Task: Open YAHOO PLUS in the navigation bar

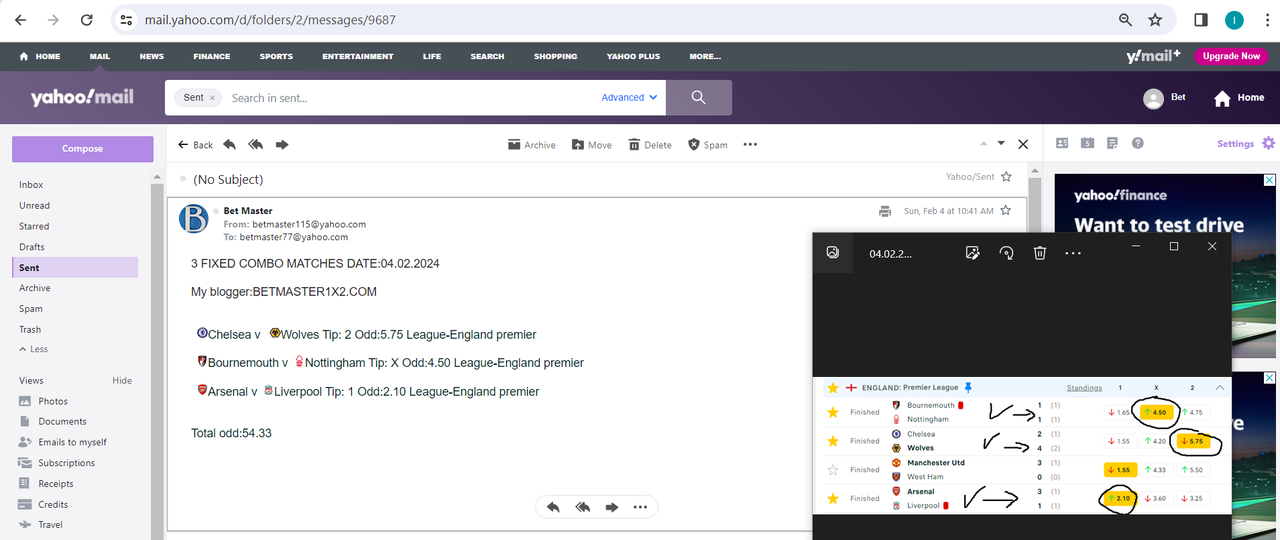Action: click(633, 56)
